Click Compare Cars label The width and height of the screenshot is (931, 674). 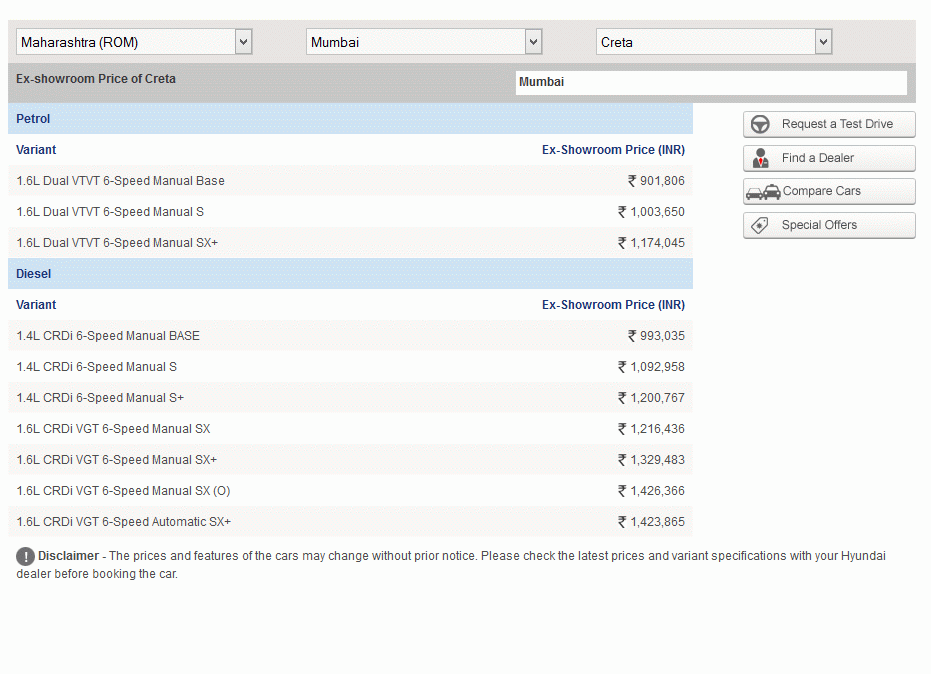click(x=822, y=191)
